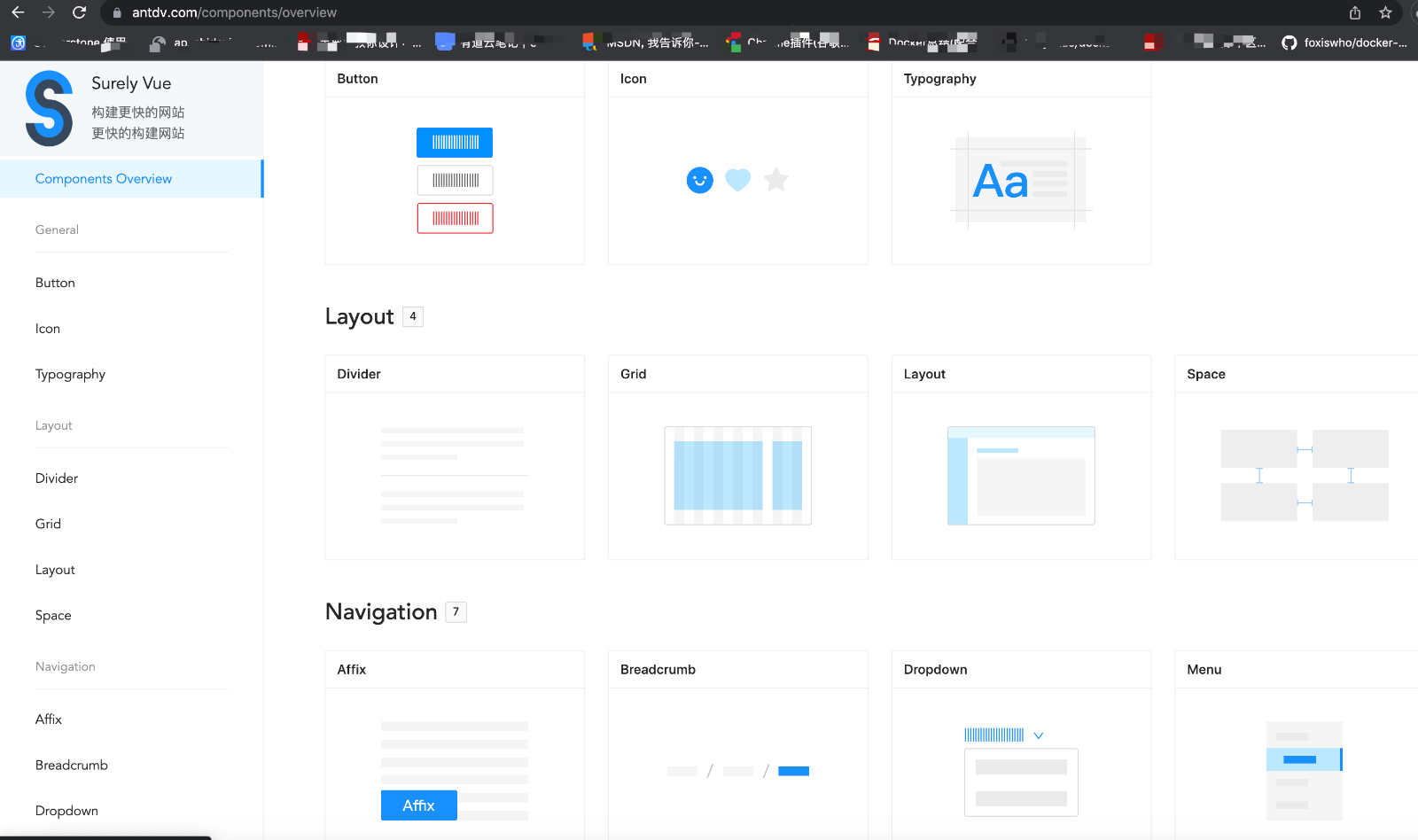Click the blue primary button illustration
1418x840 pixels.
pyautogui.click(x=455, y=143)
